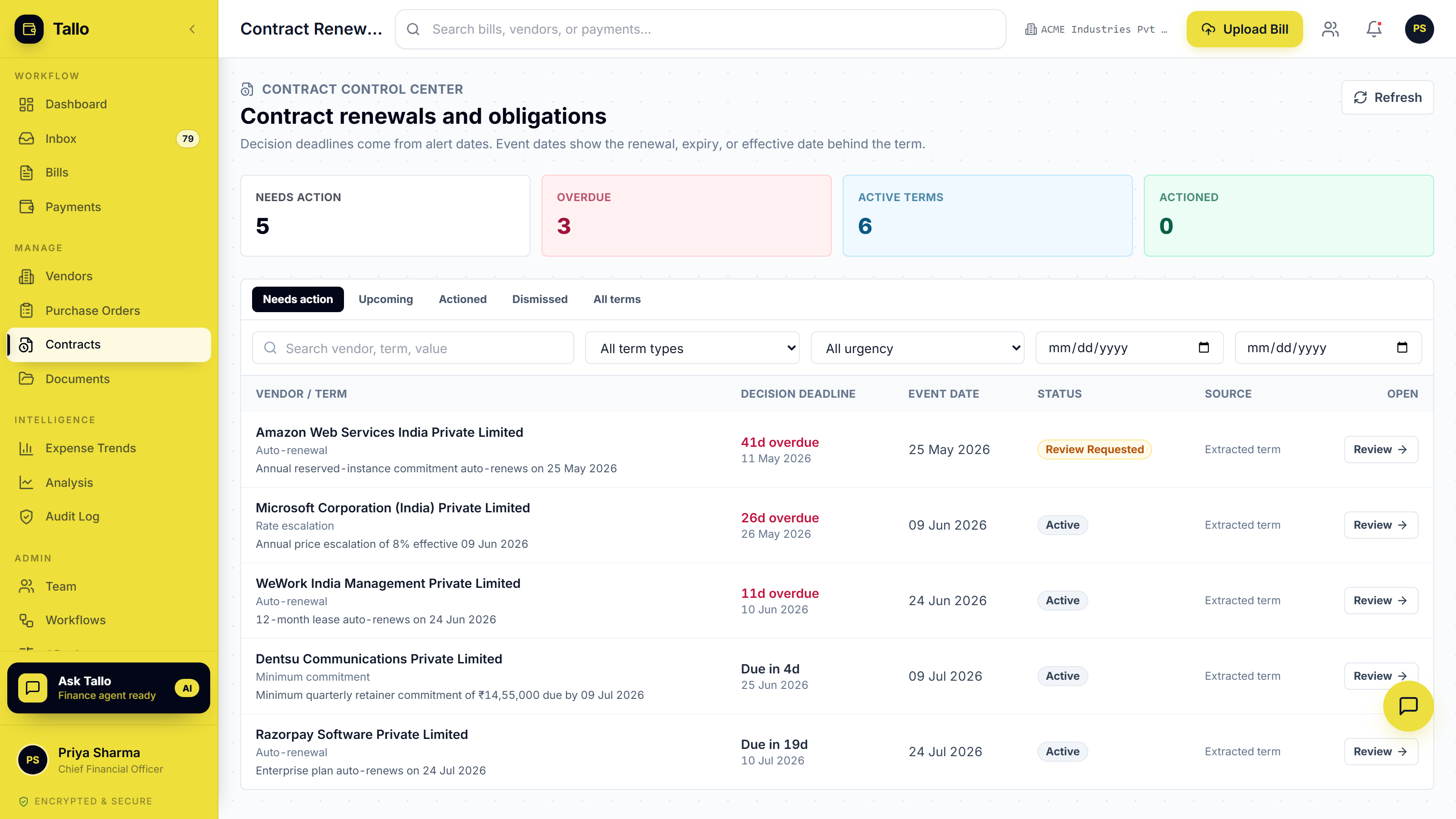The height and width of the screenshot is (819, 1456).
Task: Switch to the Upcoming tab
Action: [385, 299]
